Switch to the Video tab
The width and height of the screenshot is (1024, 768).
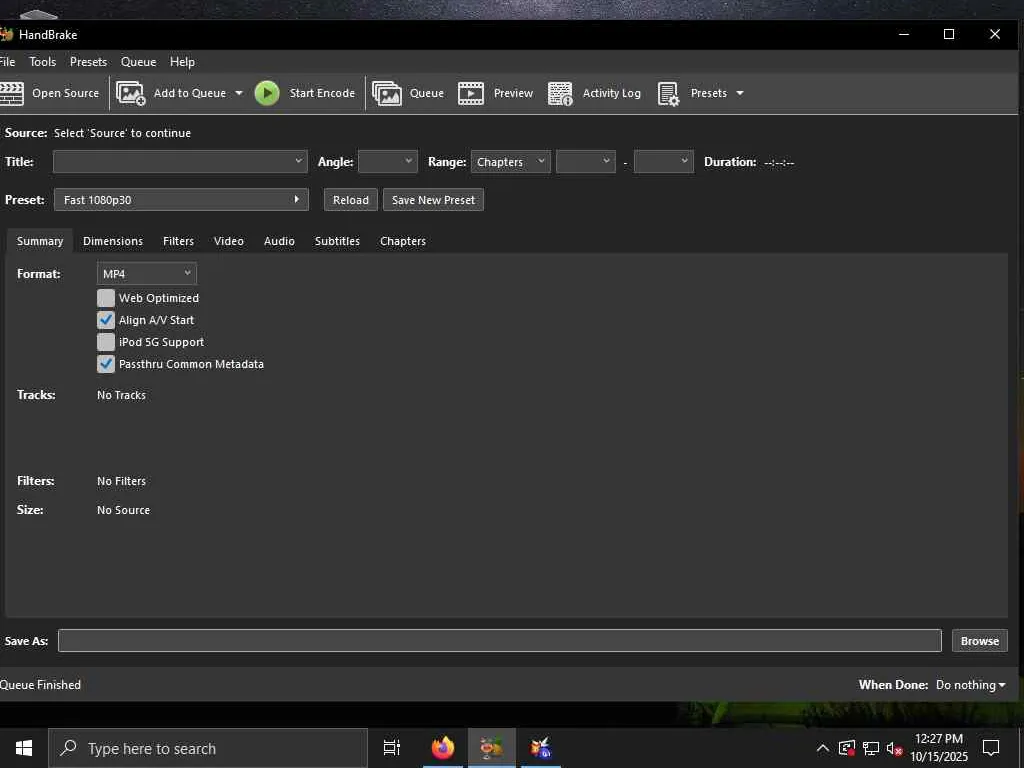pos(229,241)
